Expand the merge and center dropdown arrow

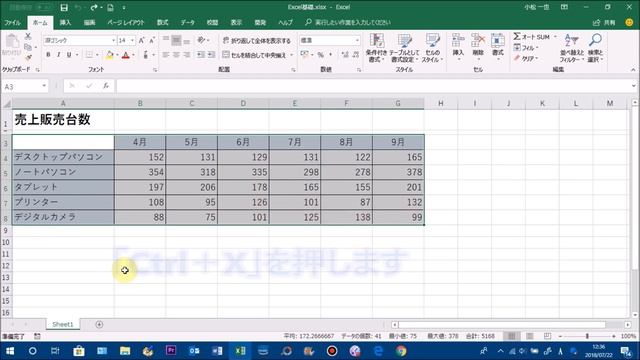coord(291,55)
